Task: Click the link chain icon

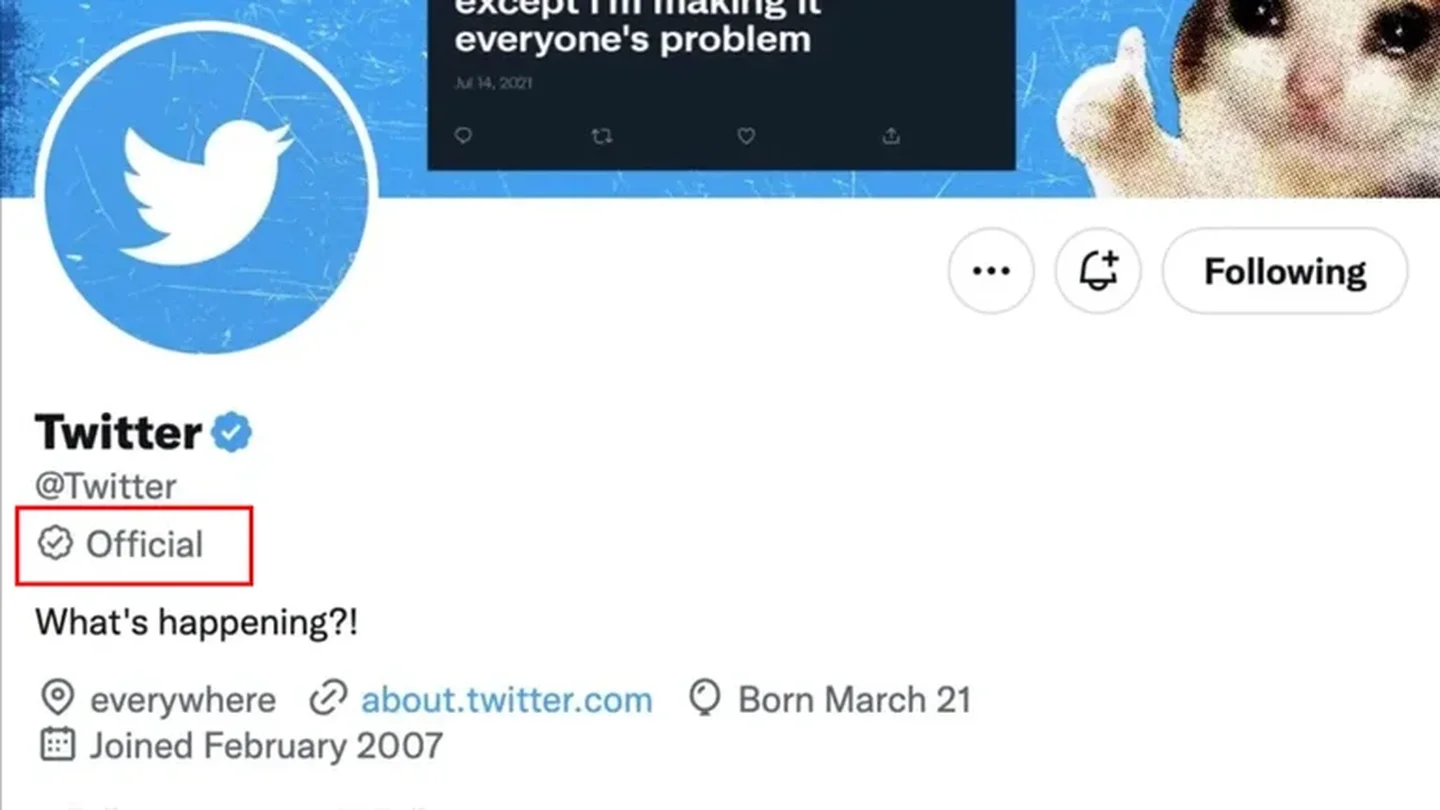Action: (x=327, y=698)
